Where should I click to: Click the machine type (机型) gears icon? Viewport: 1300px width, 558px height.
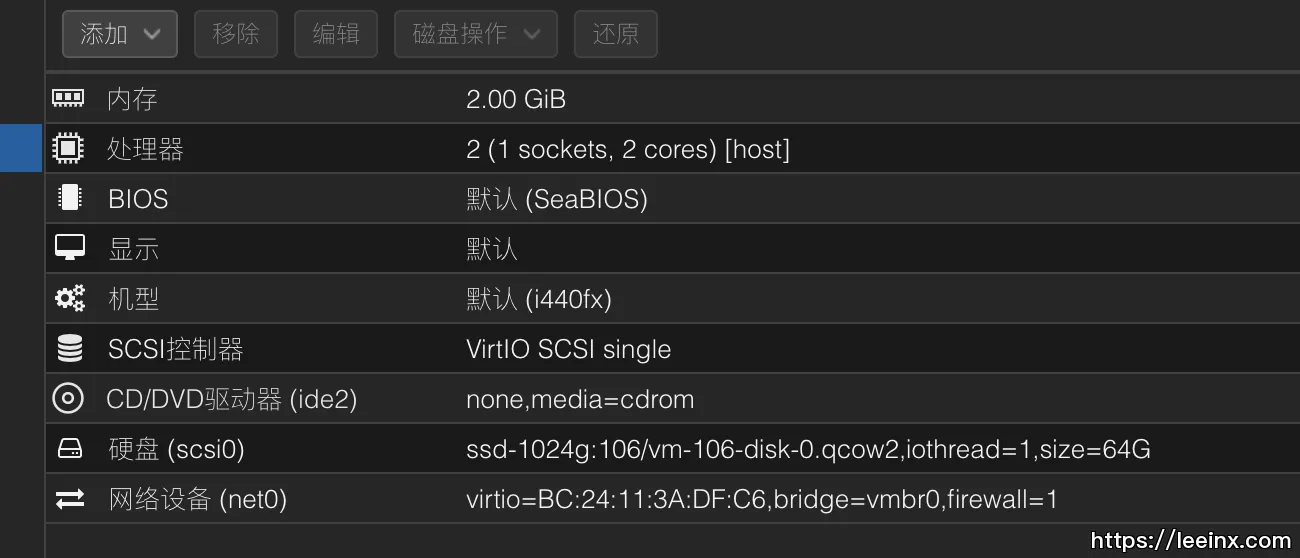click(69, 298)
